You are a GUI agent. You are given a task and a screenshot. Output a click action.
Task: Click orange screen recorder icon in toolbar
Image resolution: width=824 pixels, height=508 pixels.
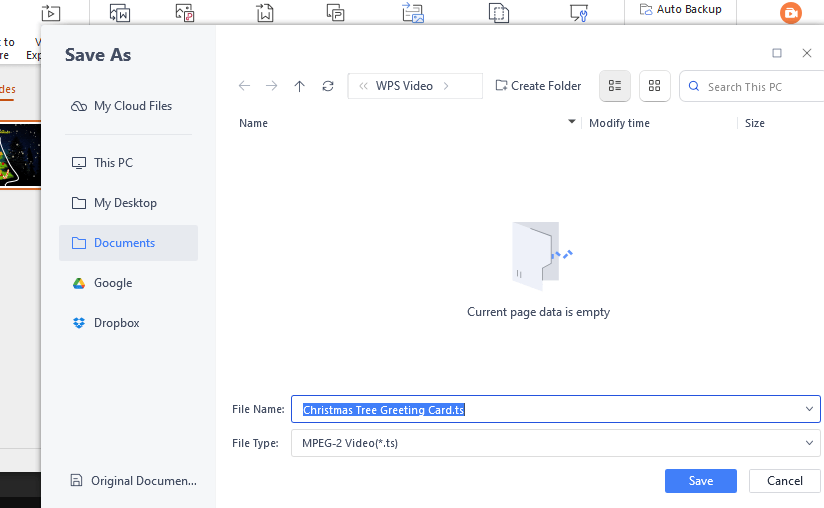pyautogui.click(x=790, y=13)
